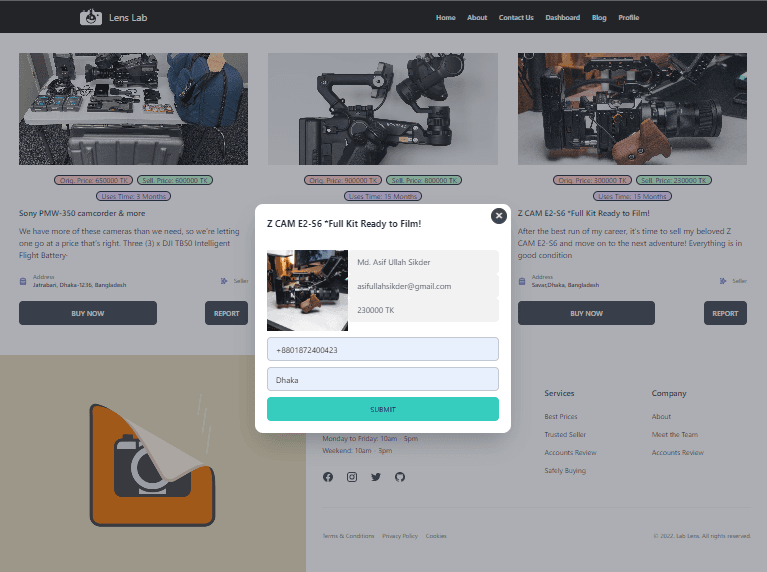
Task: Open Cookies footer link
Action: [x=436, y=536]
